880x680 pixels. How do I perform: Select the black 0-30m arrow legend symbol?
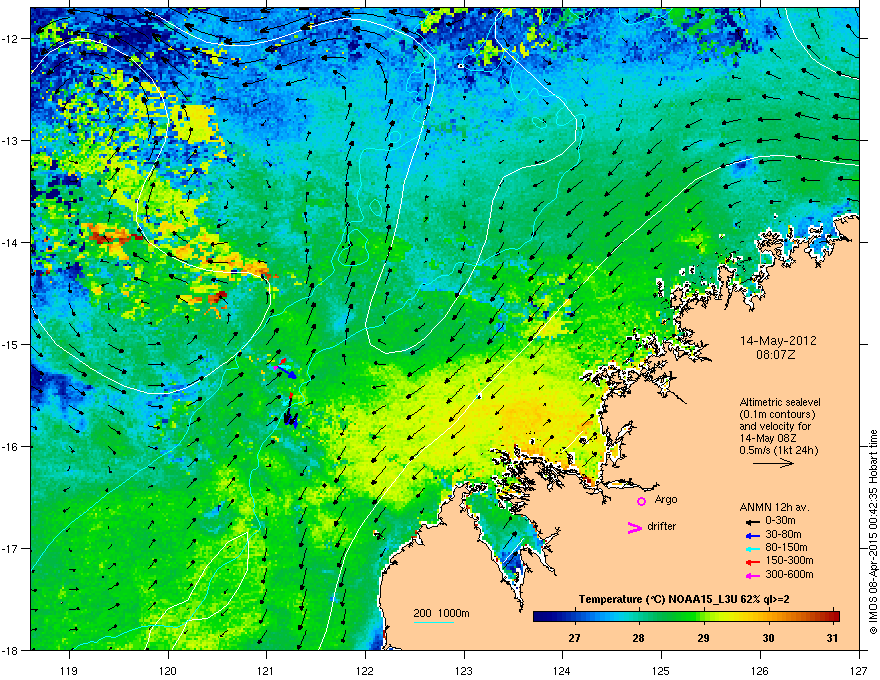(x=752, y=522)
